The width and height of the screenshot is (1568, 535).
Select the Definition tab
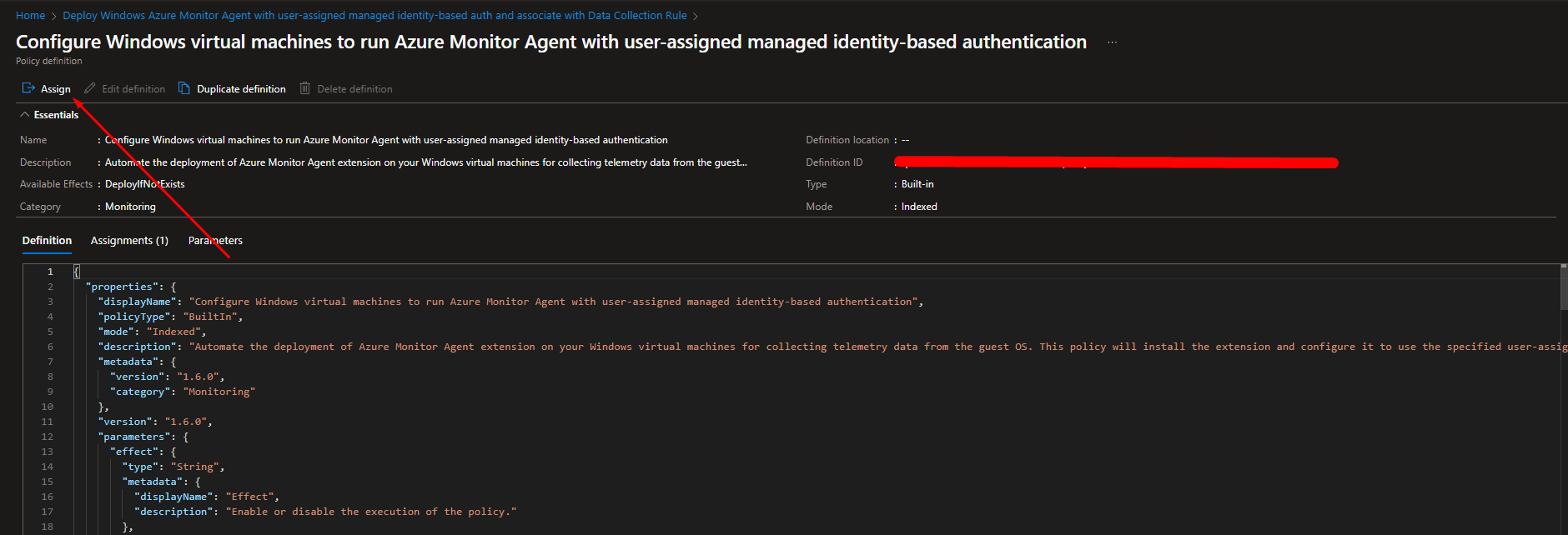pos(47,241)
